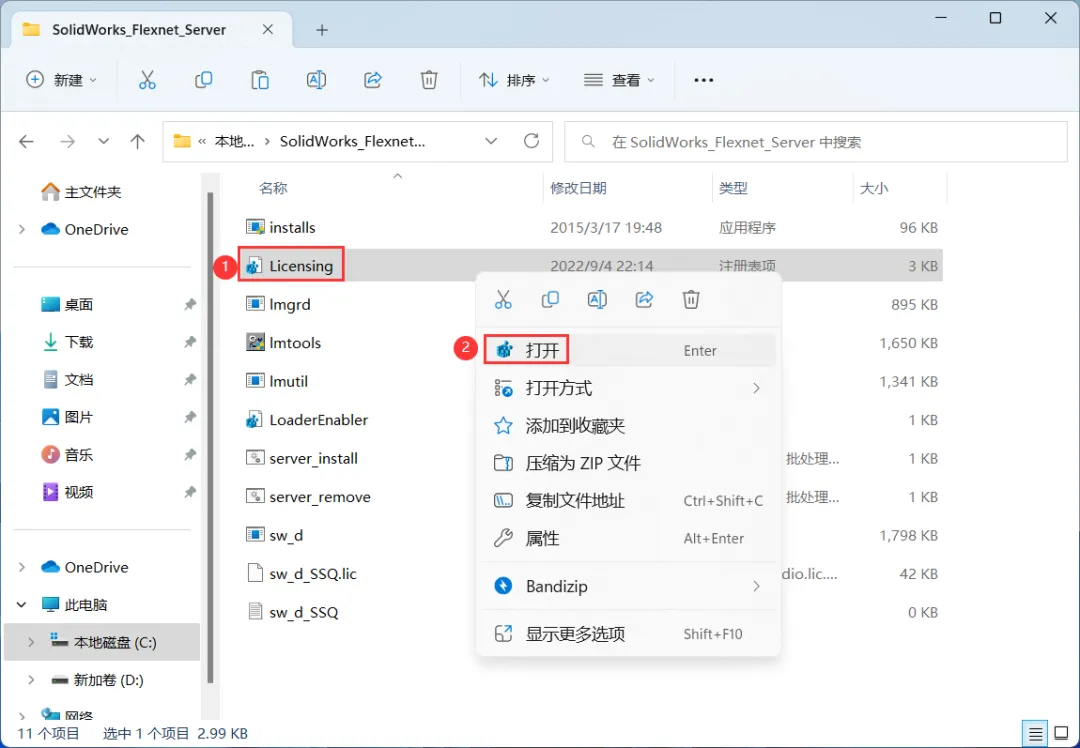1080x748 pixels.
Task: Collapse the 此电脑 tree node
Action: coord(22,605)
